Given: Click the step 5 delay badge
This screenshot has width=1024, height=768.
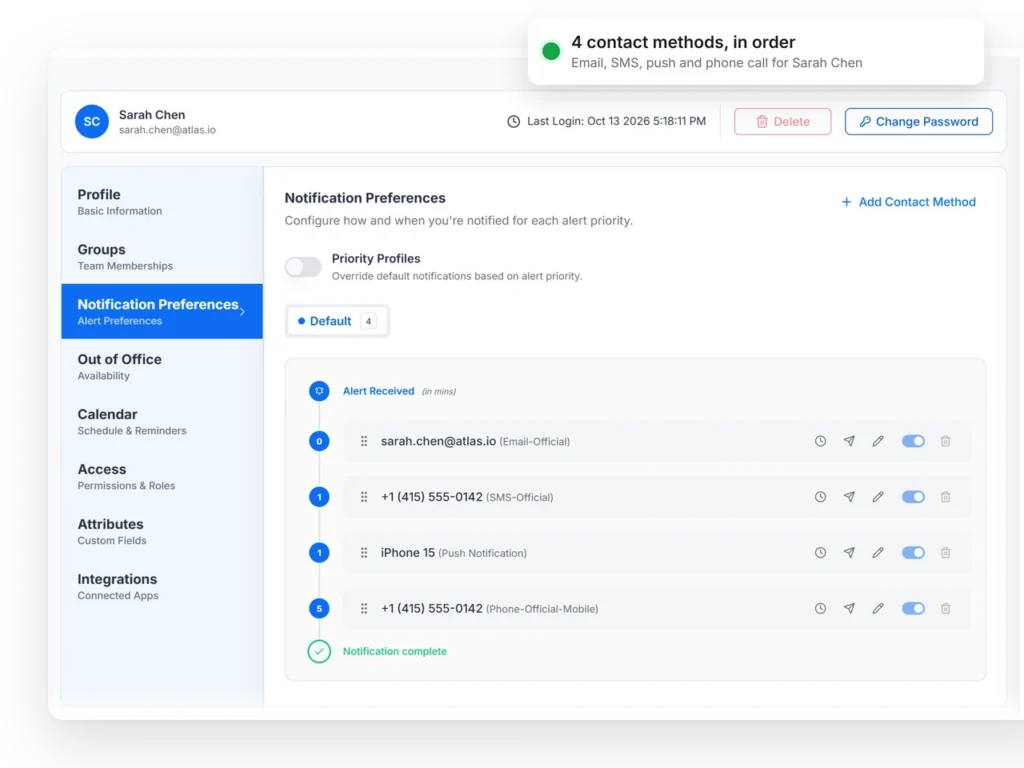Looking at the screenshot, I should click(x=319, y=609).
